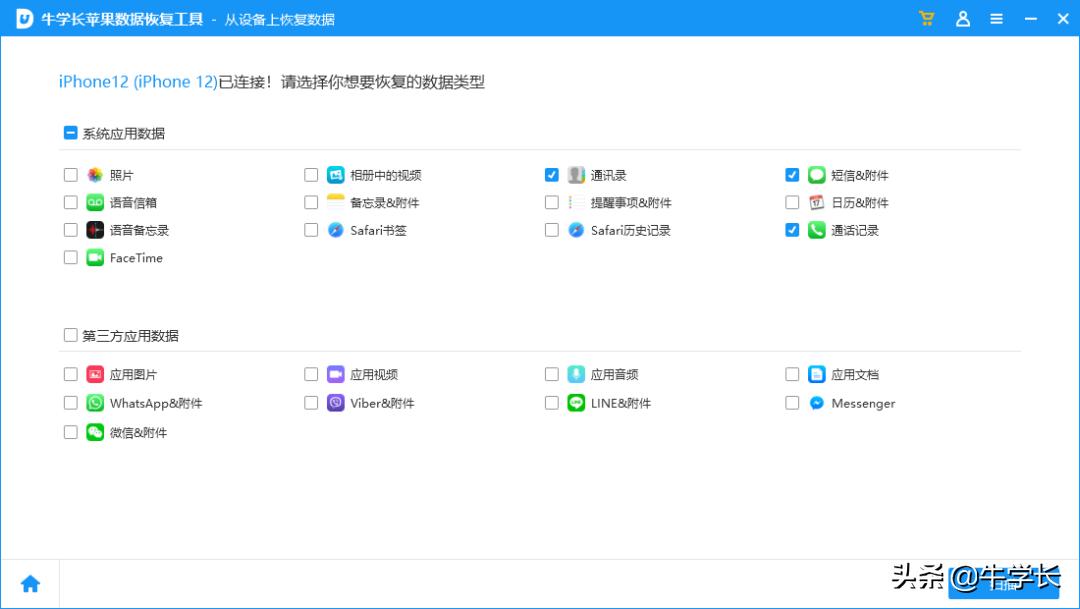Image resolution: width=1080 pixels, height=609 pixels.
Task: Click the Safari icon next to Safari书签
Action: [x=335, y=230]
